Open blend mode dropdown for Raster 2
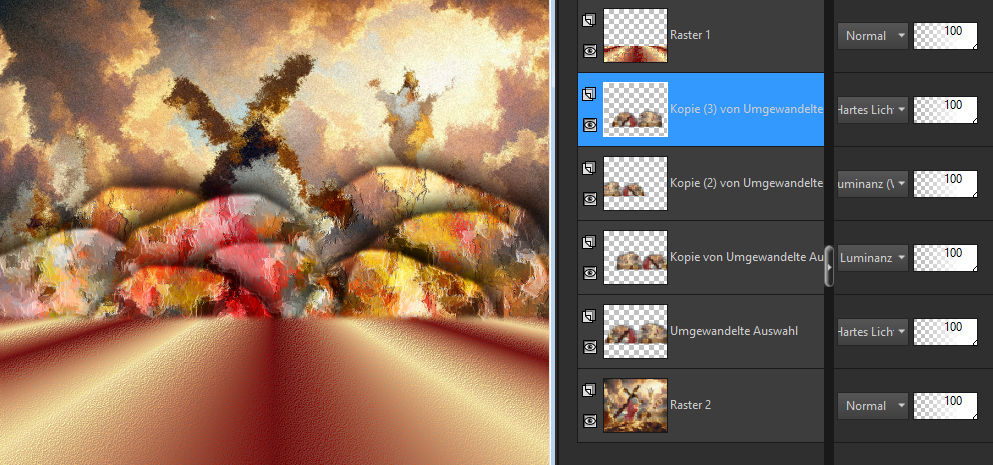This screenshot has width=993, height=465. coord(872,406)
